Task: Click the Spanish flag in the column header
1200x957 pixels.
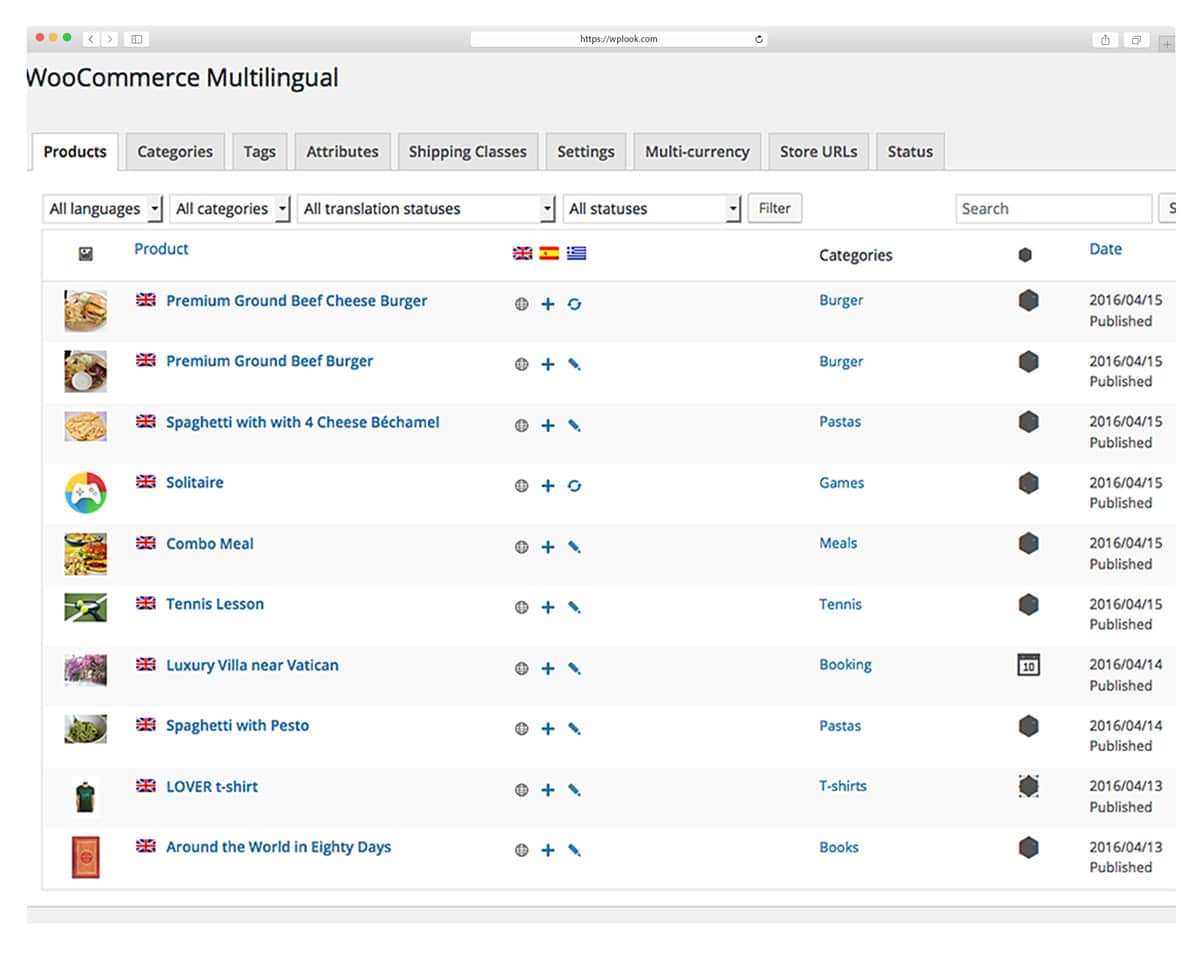Action: pyautogui.click(x=549, y=253)
